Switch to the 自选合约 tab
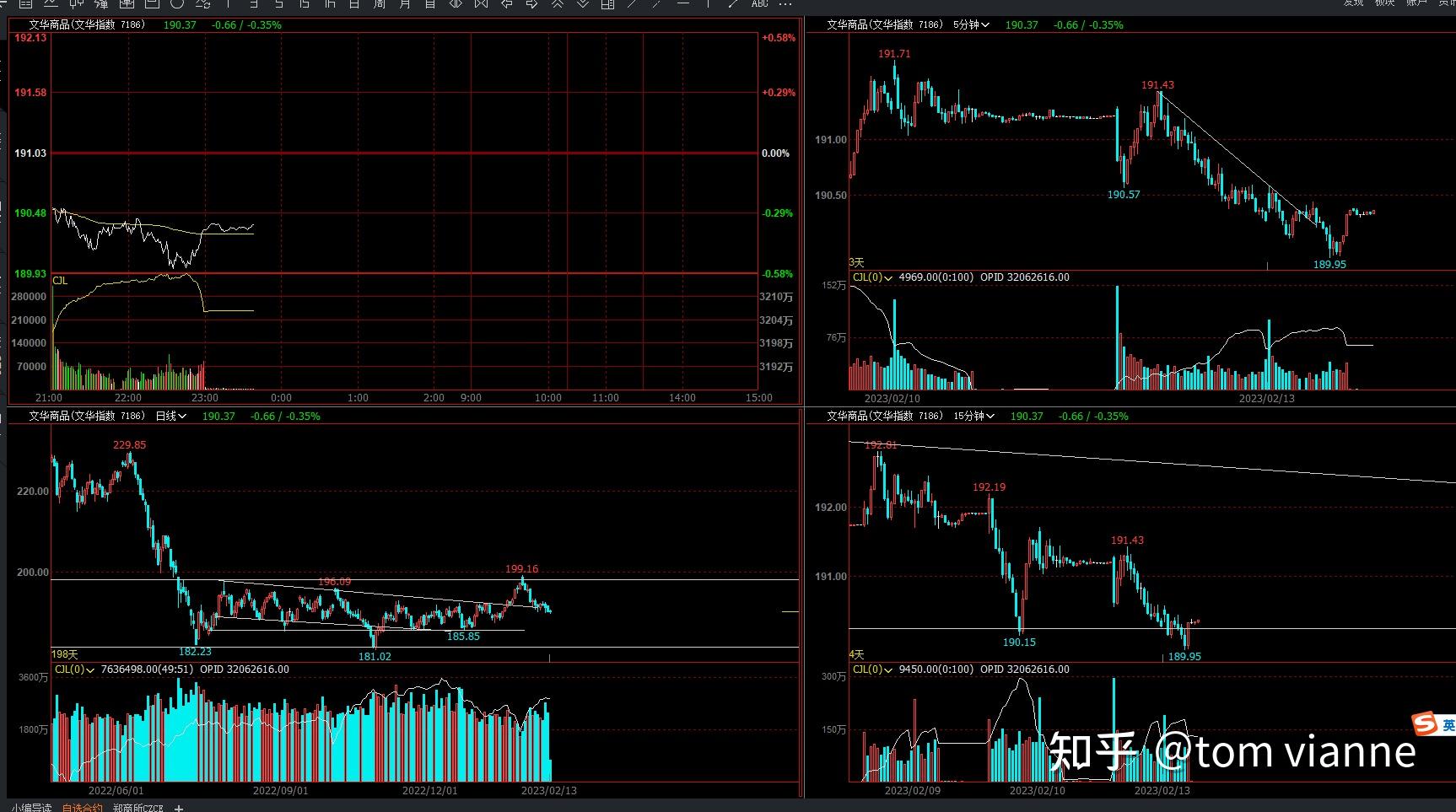 [x=82, y=808]
